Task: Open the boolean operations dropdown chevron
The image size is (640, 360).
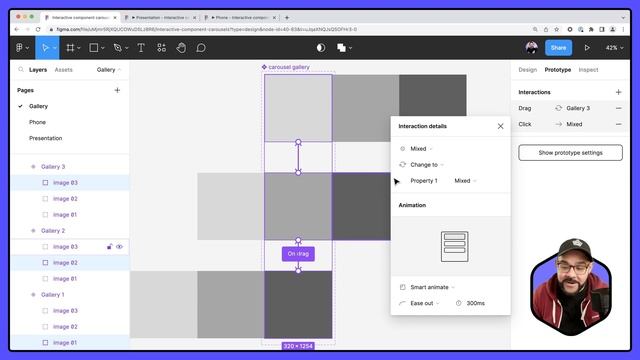Action: (350, 48)
